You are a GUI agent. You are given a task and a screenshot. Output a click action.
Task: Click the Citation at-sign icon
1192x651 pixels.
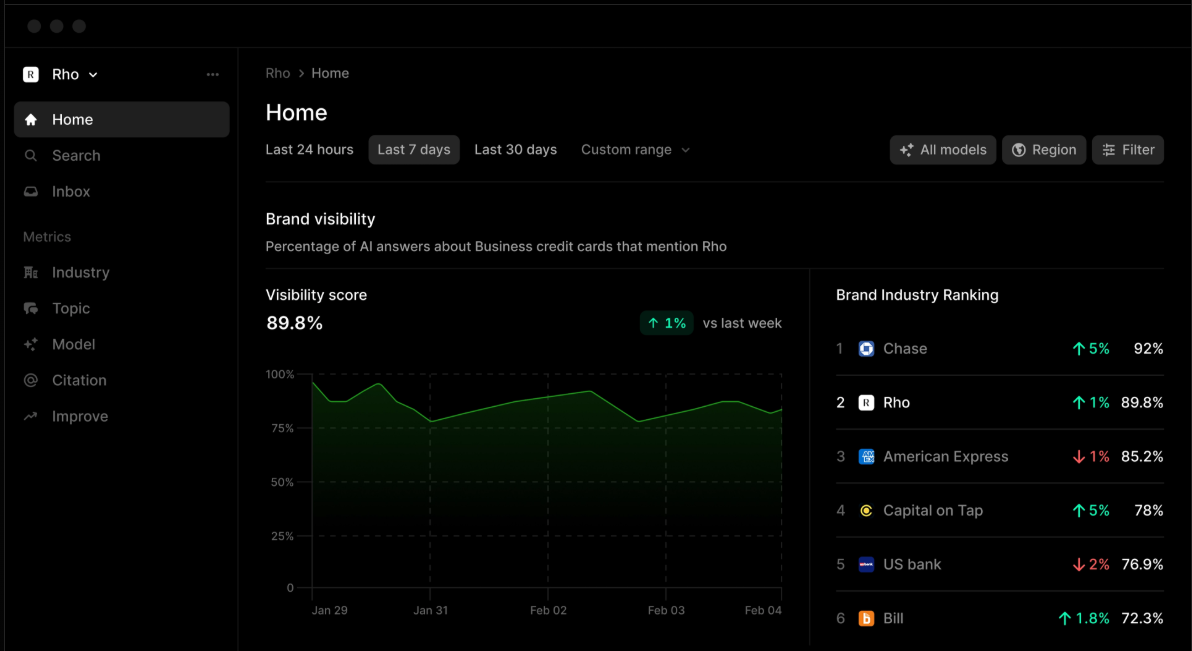[x=31, y=381]
